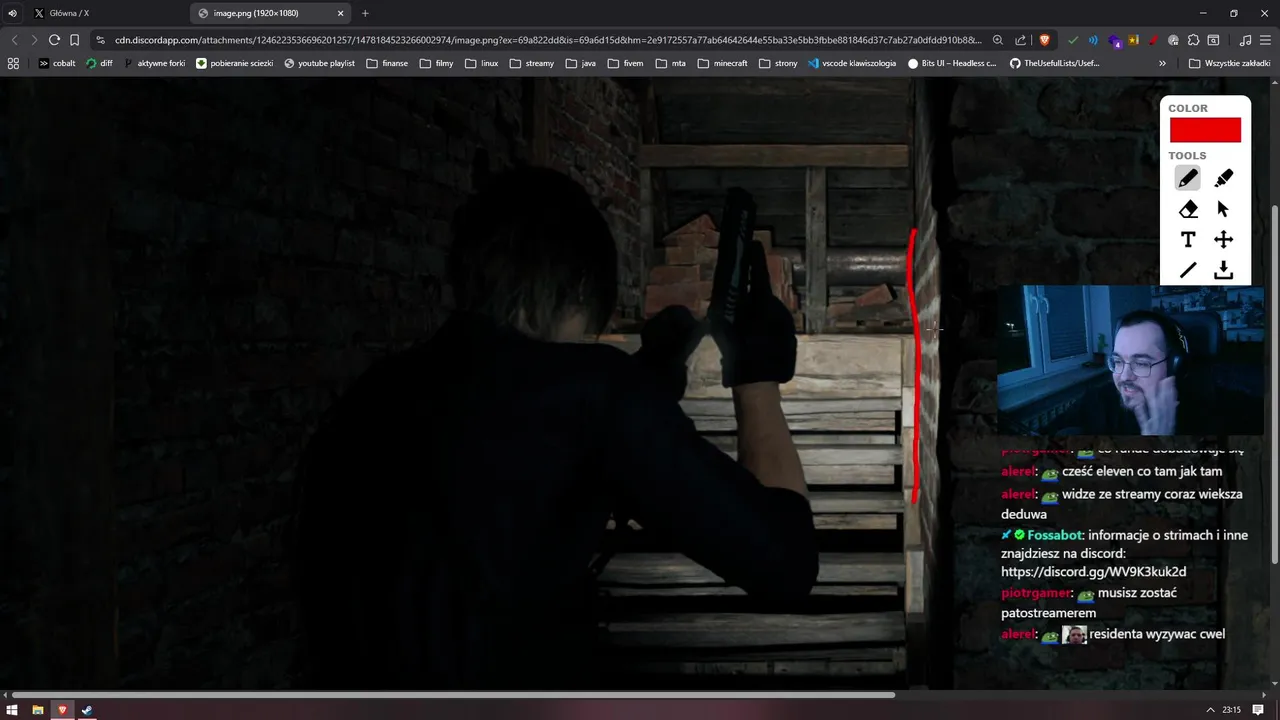The height and width of the screenshot is (720, 1280).
Task: Expand the mta bookmark folder
Action: tap(671, 63)
